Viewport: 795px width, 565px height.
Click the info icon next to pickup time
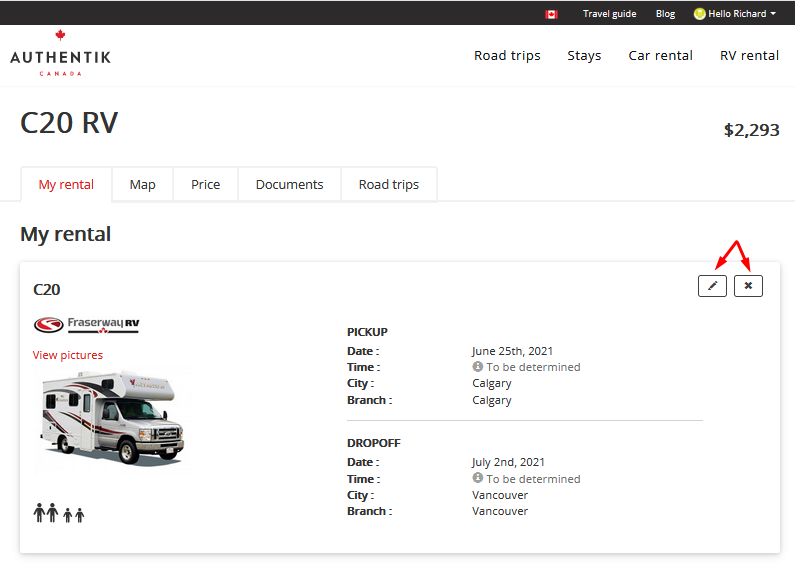477,366
